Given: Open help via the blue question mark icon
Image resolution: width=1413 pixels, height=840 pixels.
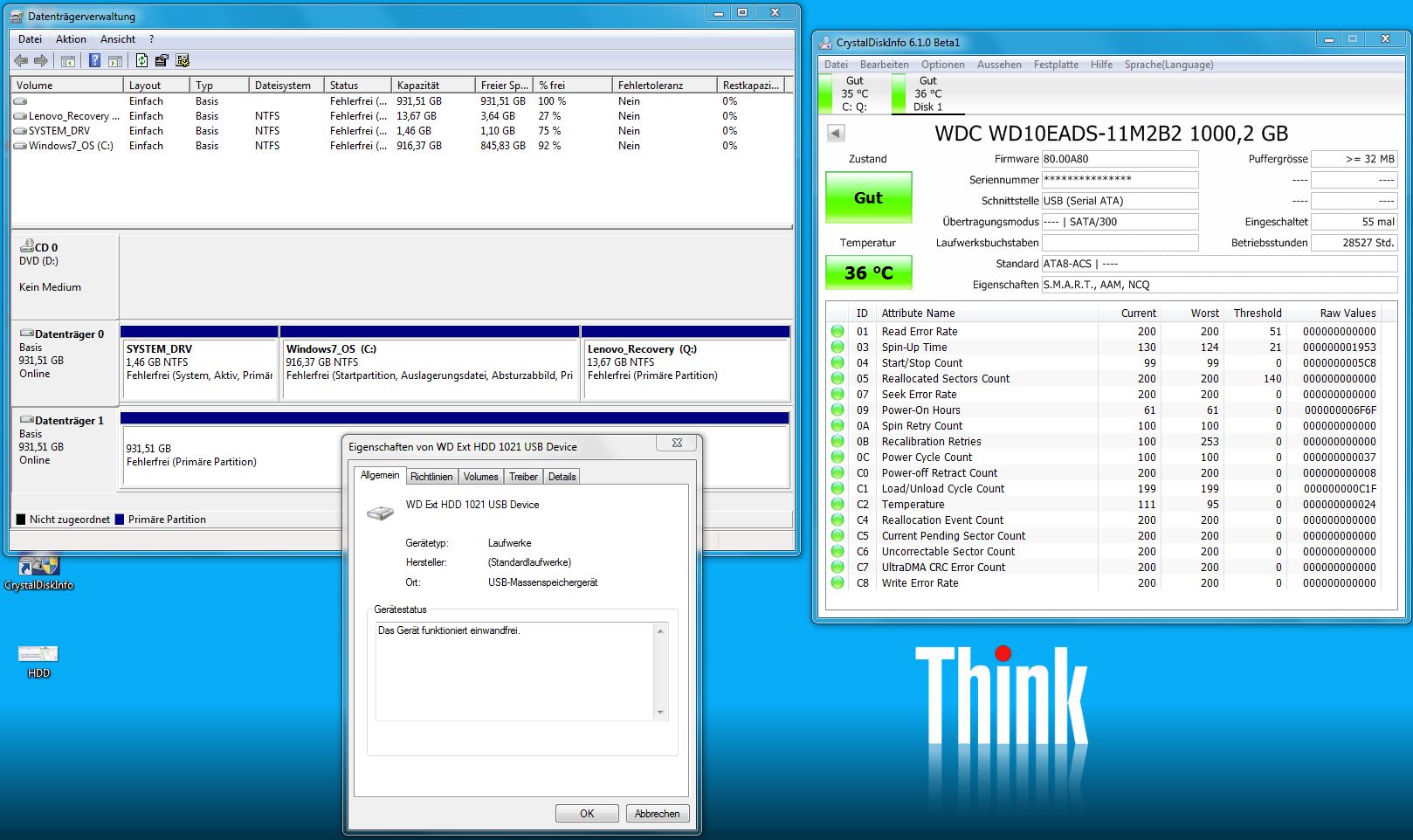Looking at the screenshot, I should [94, 60].
